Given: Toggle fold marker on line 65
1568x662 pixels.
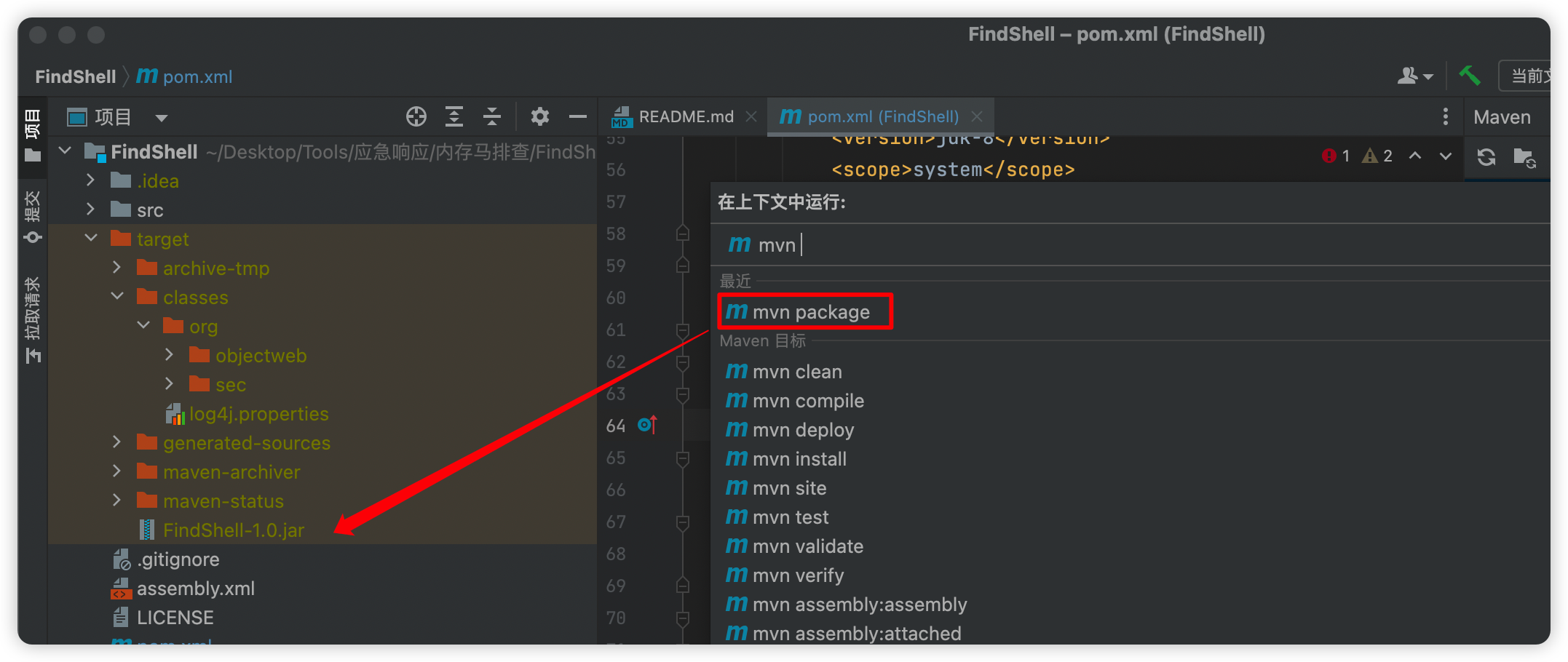Looking at the screenshot, I should 683,458.
